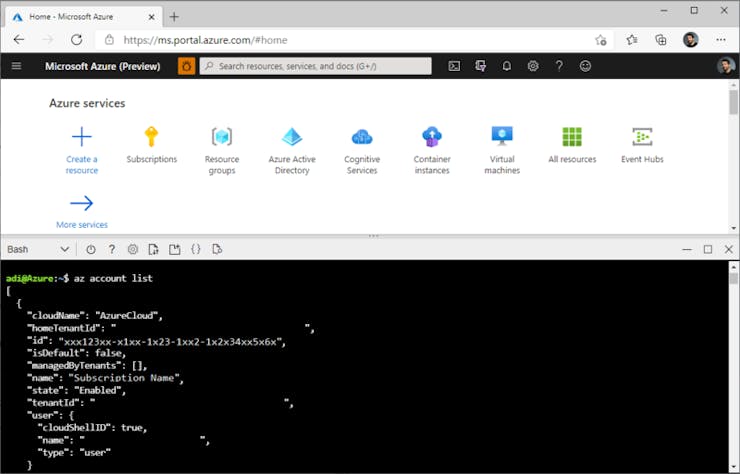Open Directory and subscription filter icon

pyautogui.click(x=480, y=66)
